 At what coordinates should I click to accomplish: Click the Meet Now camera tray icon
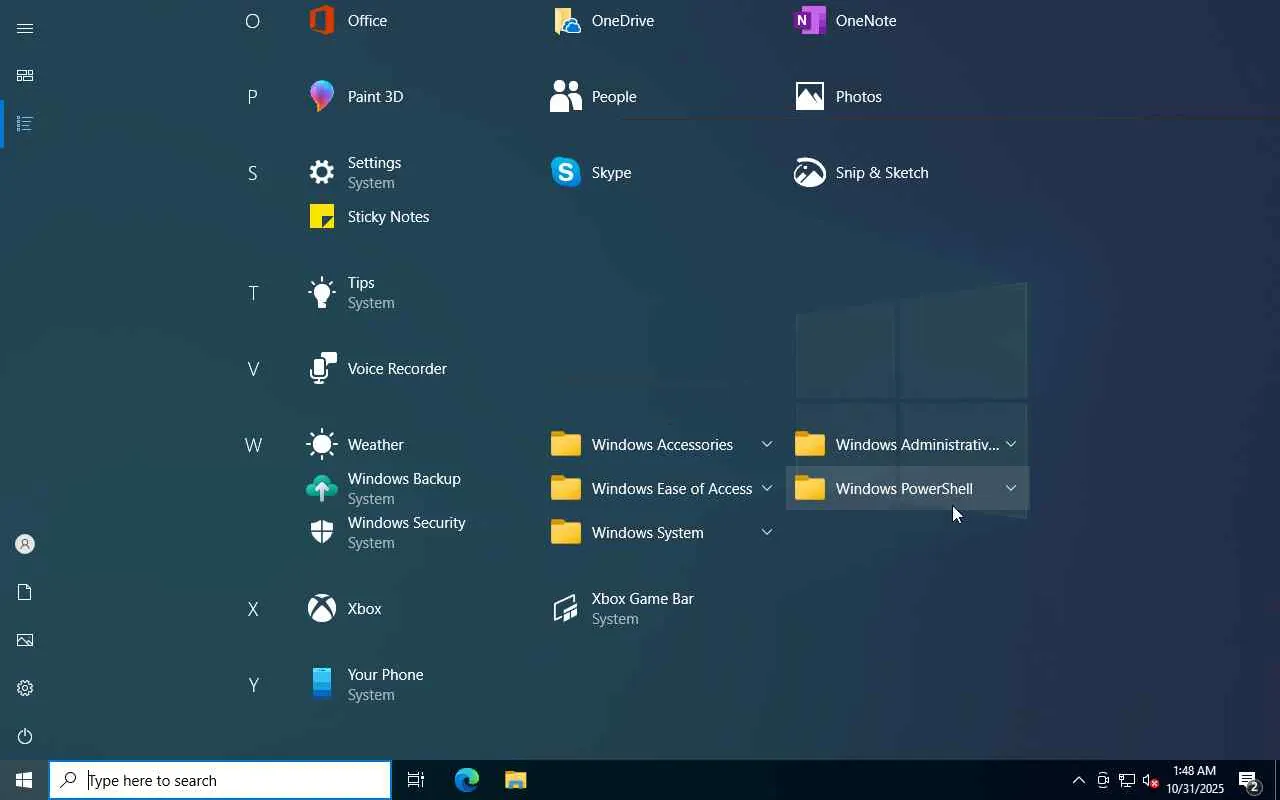[1103, 780]
